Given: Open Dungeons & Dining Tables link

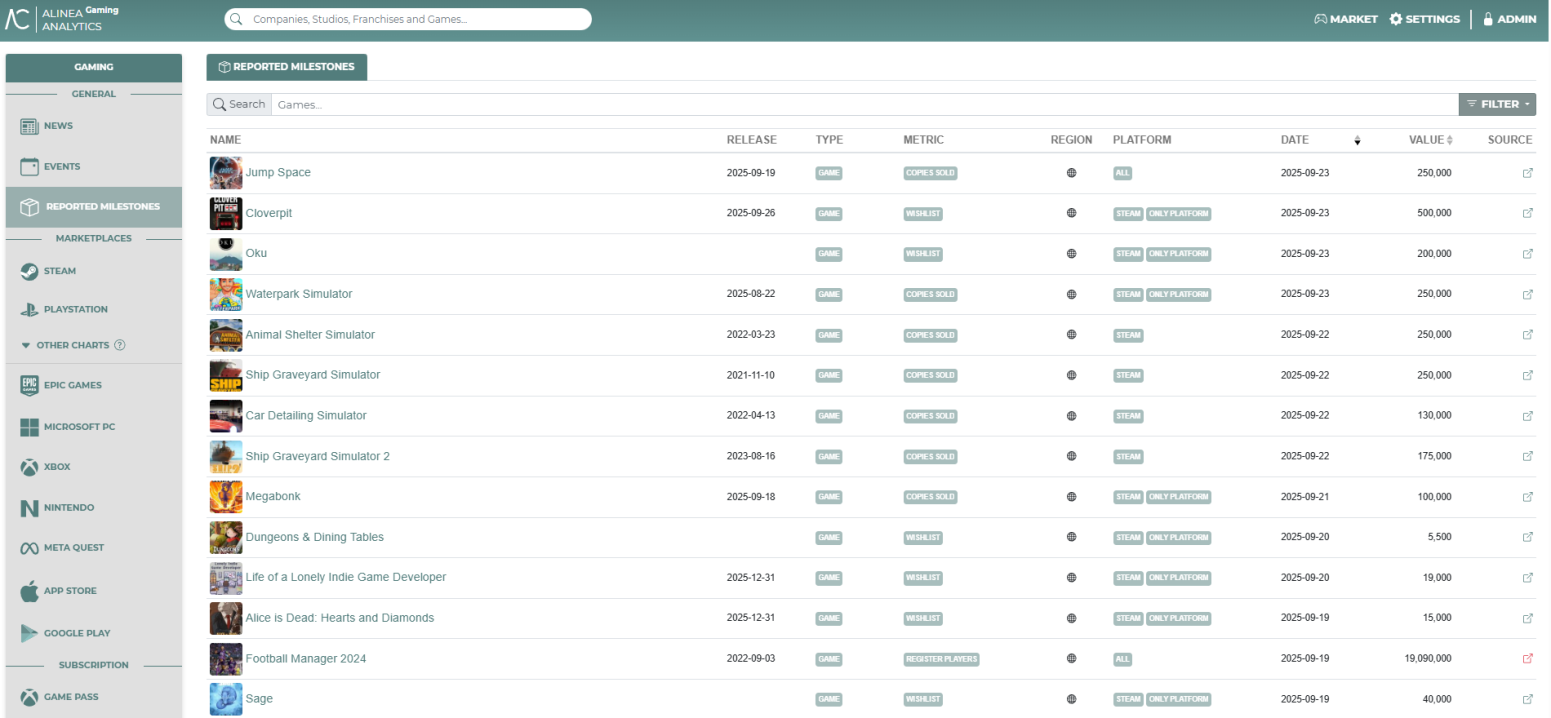Looking at the screenshot, I should point(314,537).
